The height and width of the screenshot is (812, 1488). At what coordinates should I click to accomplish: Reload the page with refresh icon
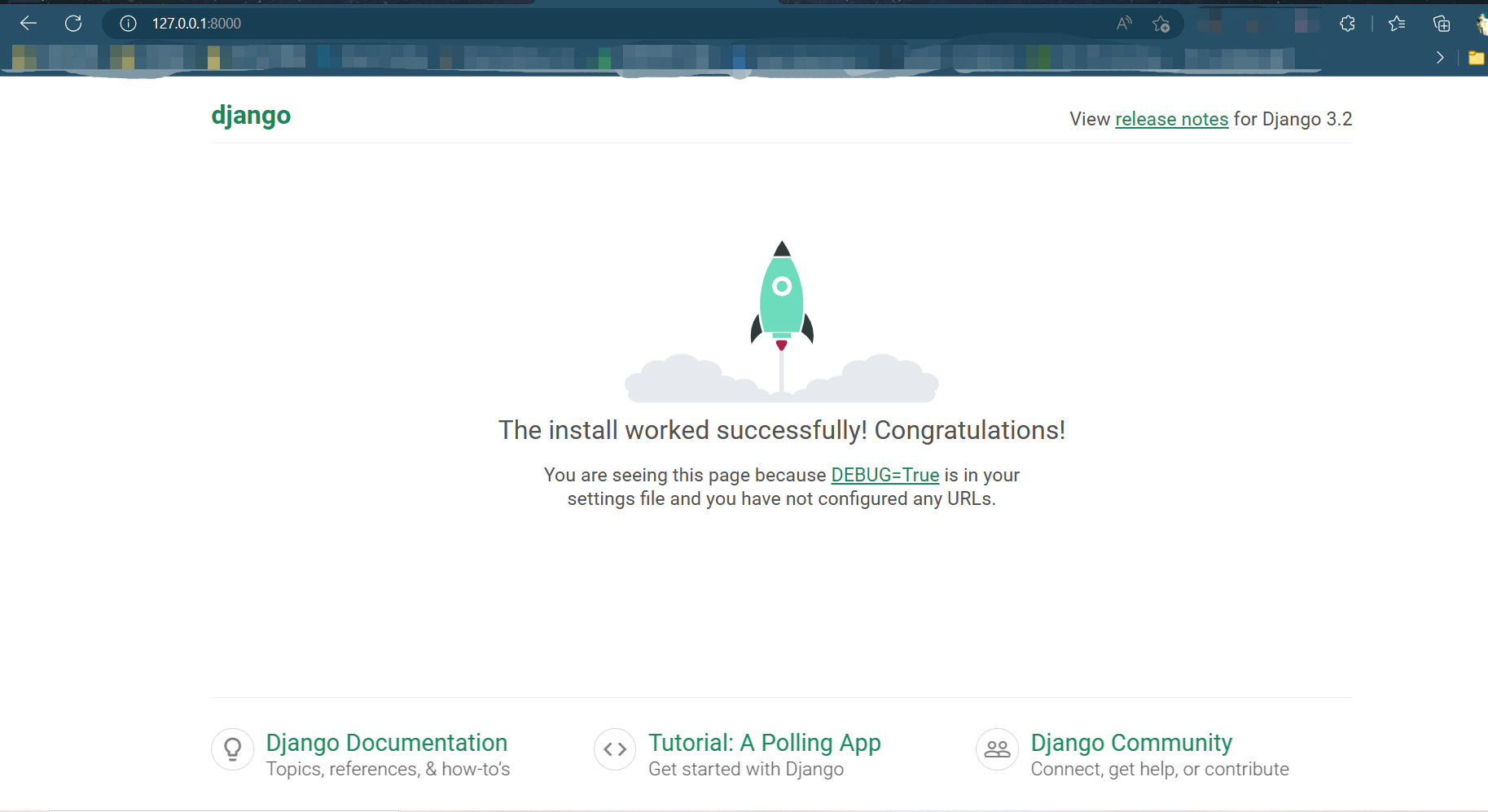pyautogui.click(x=73, y=24)
